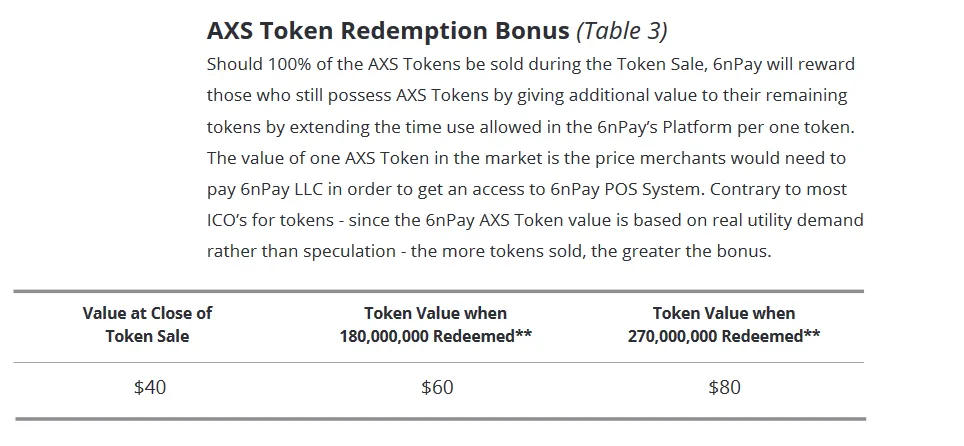Click the $60 table cell
964x446 pixels.
[437, 388]
